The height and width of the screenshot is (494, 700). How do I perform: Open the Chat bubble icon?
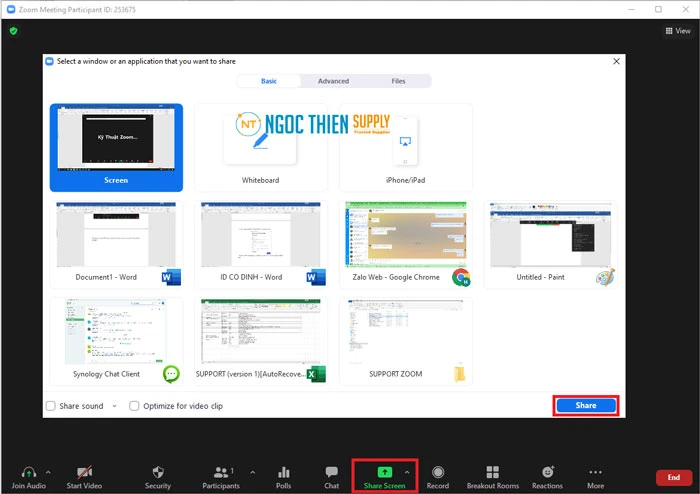(332, 472)
